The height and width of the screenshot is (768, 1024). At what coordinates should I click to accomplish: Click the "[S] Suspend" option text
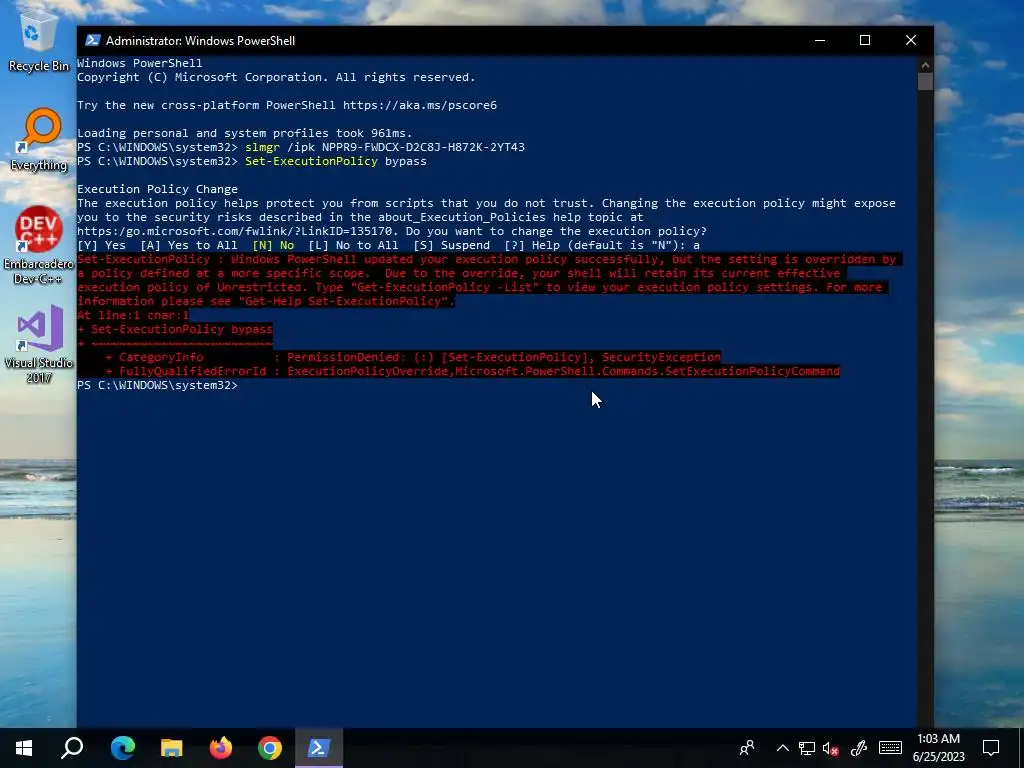coord(451,246)
